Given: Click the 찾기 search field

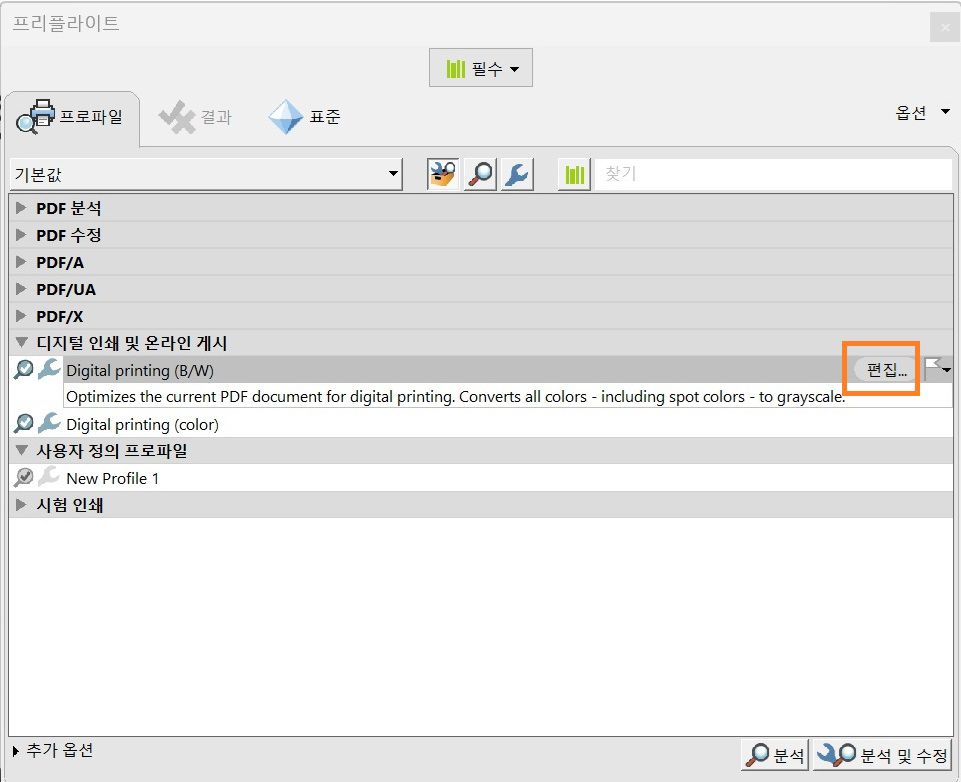Looking at the screenshot, I should 773,174.
